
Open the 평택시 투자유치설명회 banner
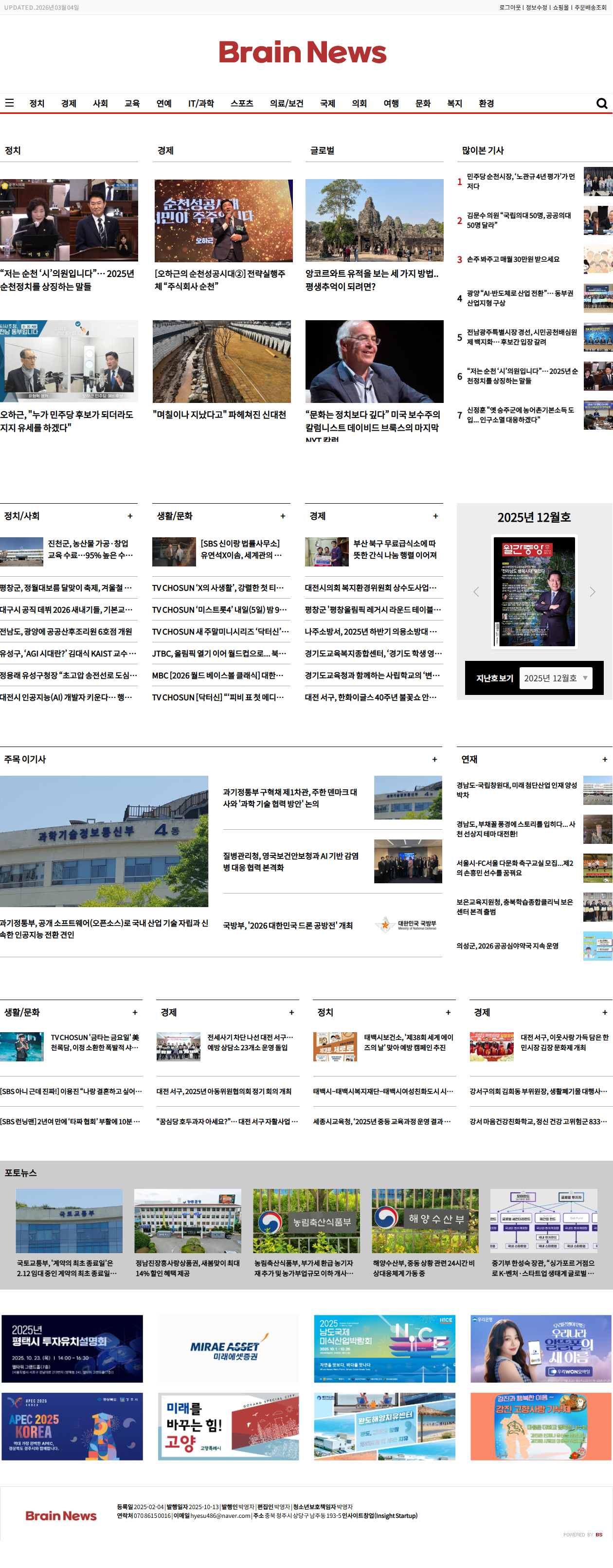point(72,1348)
